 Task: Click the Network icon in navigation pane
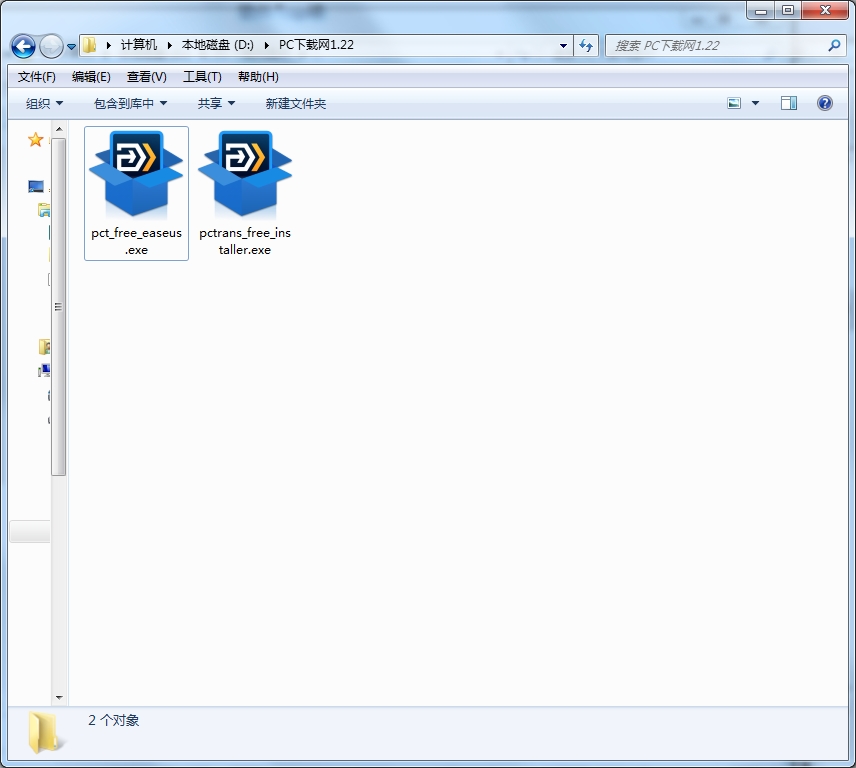tap(44, 371)
